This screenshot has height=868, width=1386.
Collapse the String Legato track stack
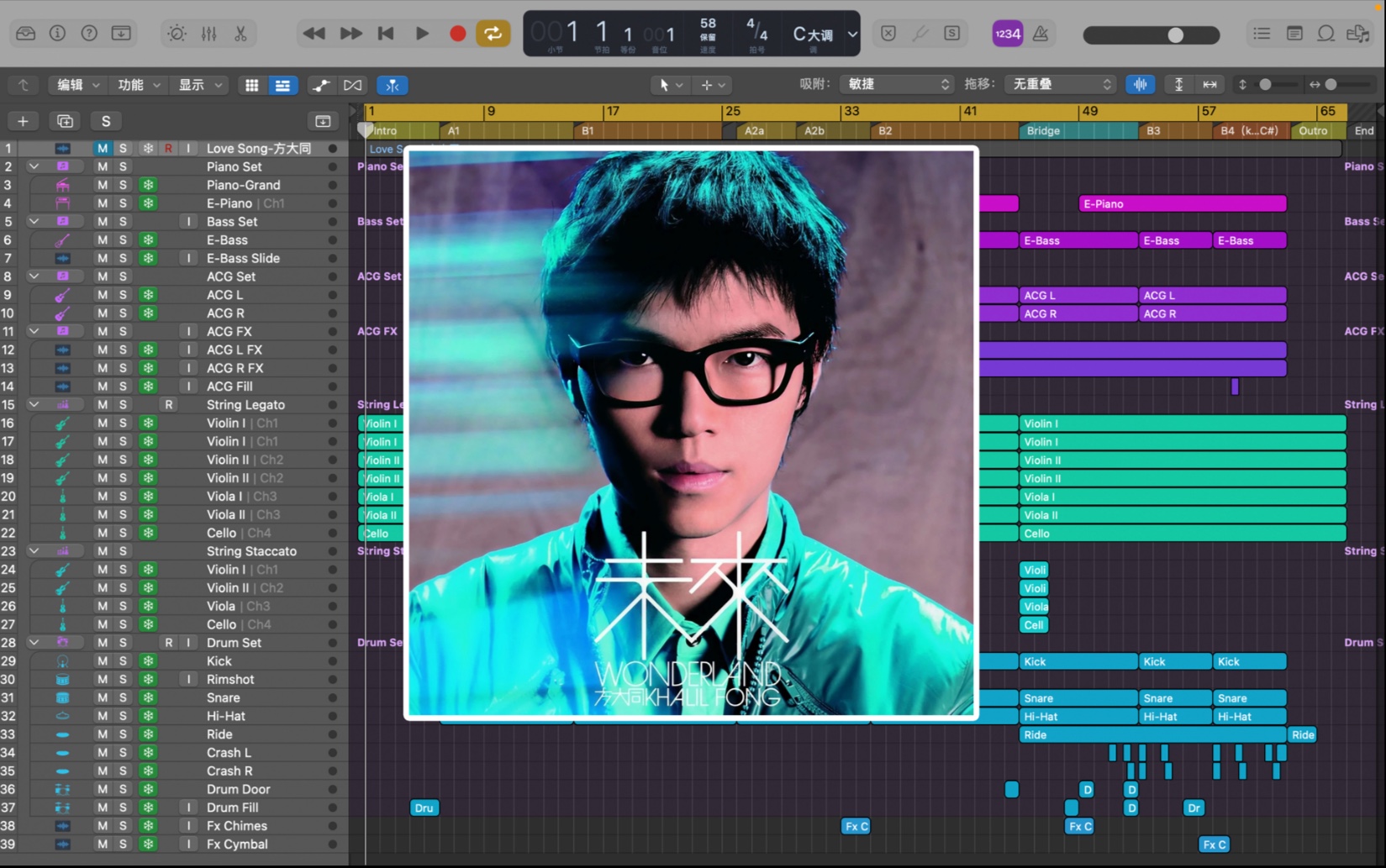(x=34, y=404)
